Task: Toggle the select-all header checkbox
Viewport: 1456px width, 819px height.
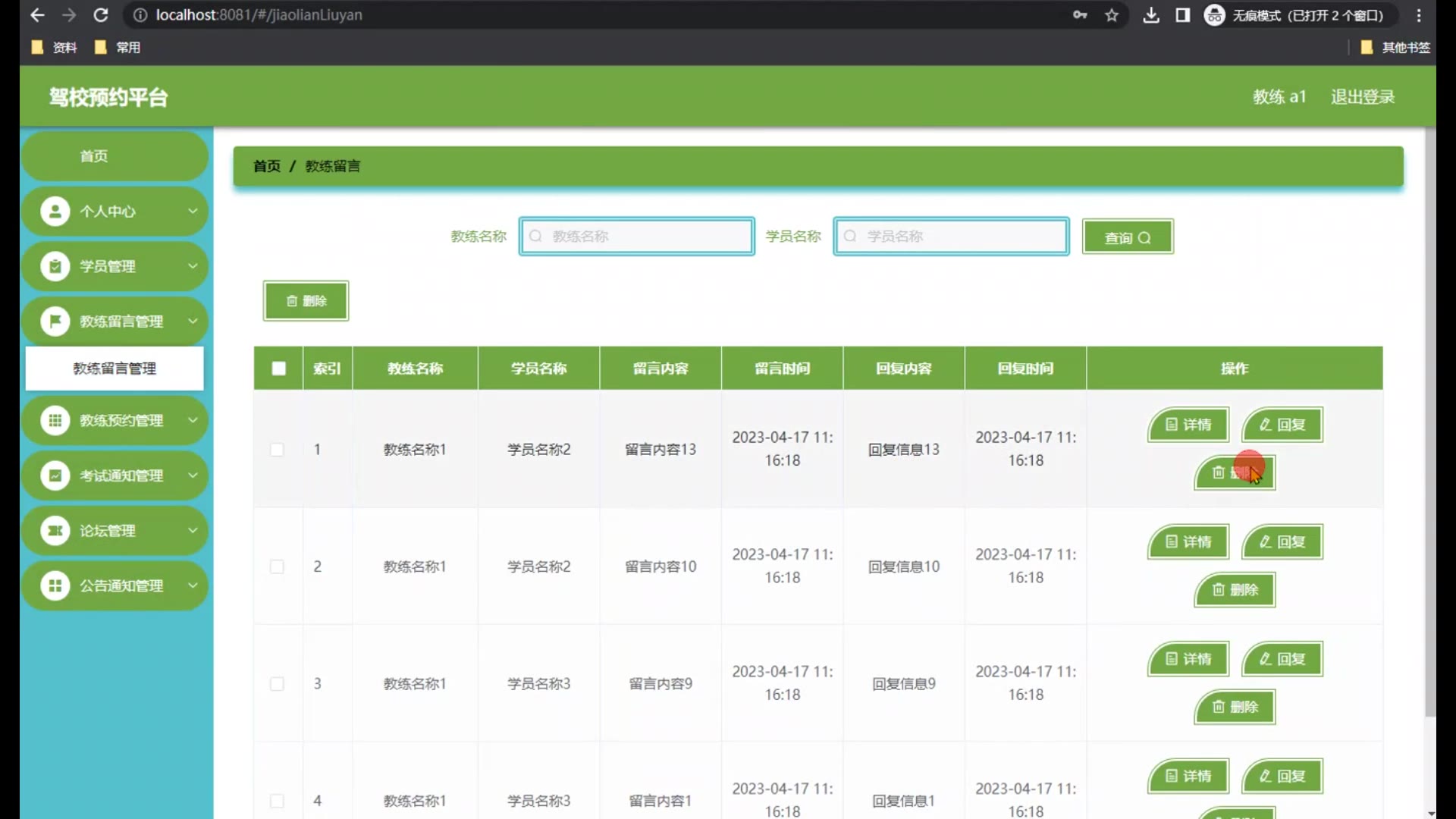Action: pyautogui.click(x=279, y=369)
